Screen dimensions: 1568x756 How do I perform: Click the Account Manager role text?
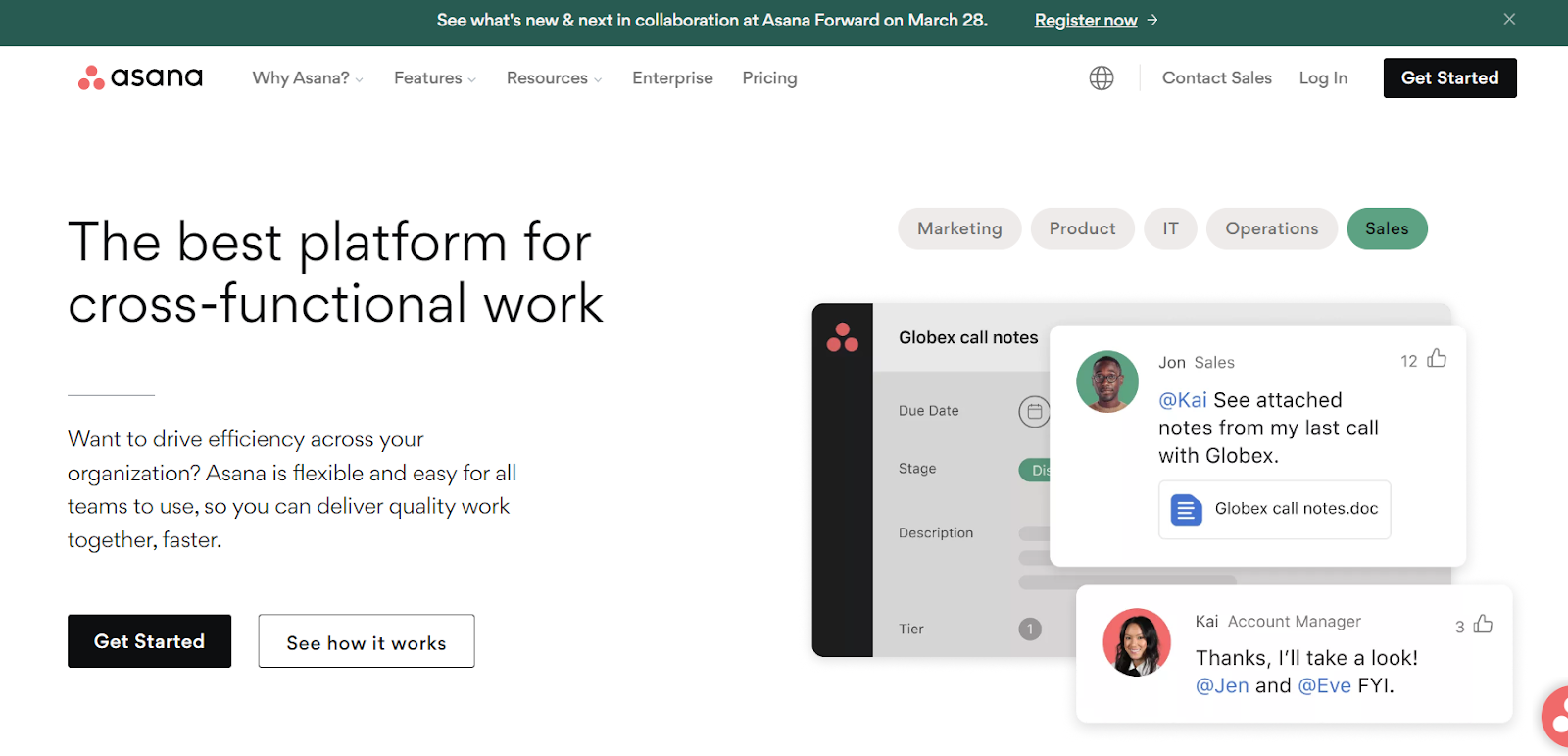pyautogui.click(x=1295, y=621)
